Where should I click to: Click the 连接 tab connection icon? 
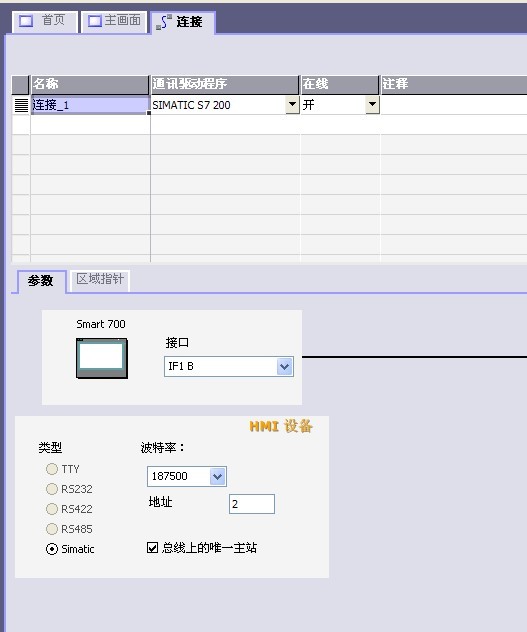point(164,22)
